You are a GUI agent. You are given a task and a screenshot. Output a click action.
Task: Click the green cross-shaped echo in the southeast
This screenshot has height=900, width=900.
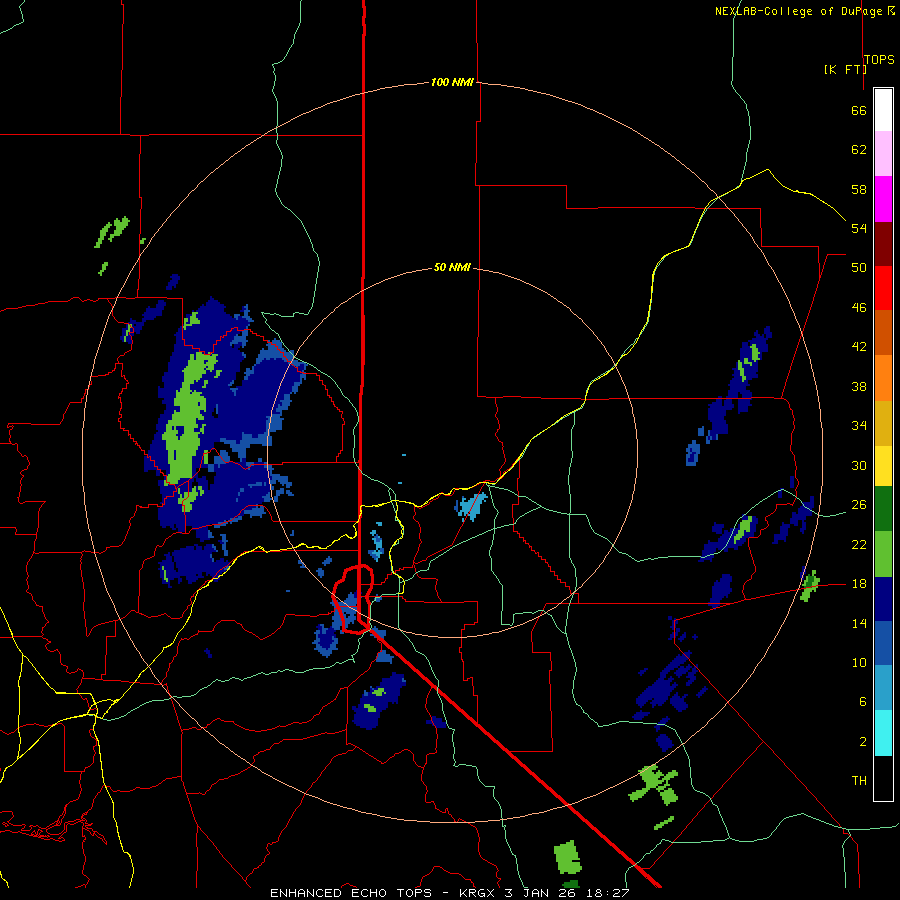(x=653, y=784)
